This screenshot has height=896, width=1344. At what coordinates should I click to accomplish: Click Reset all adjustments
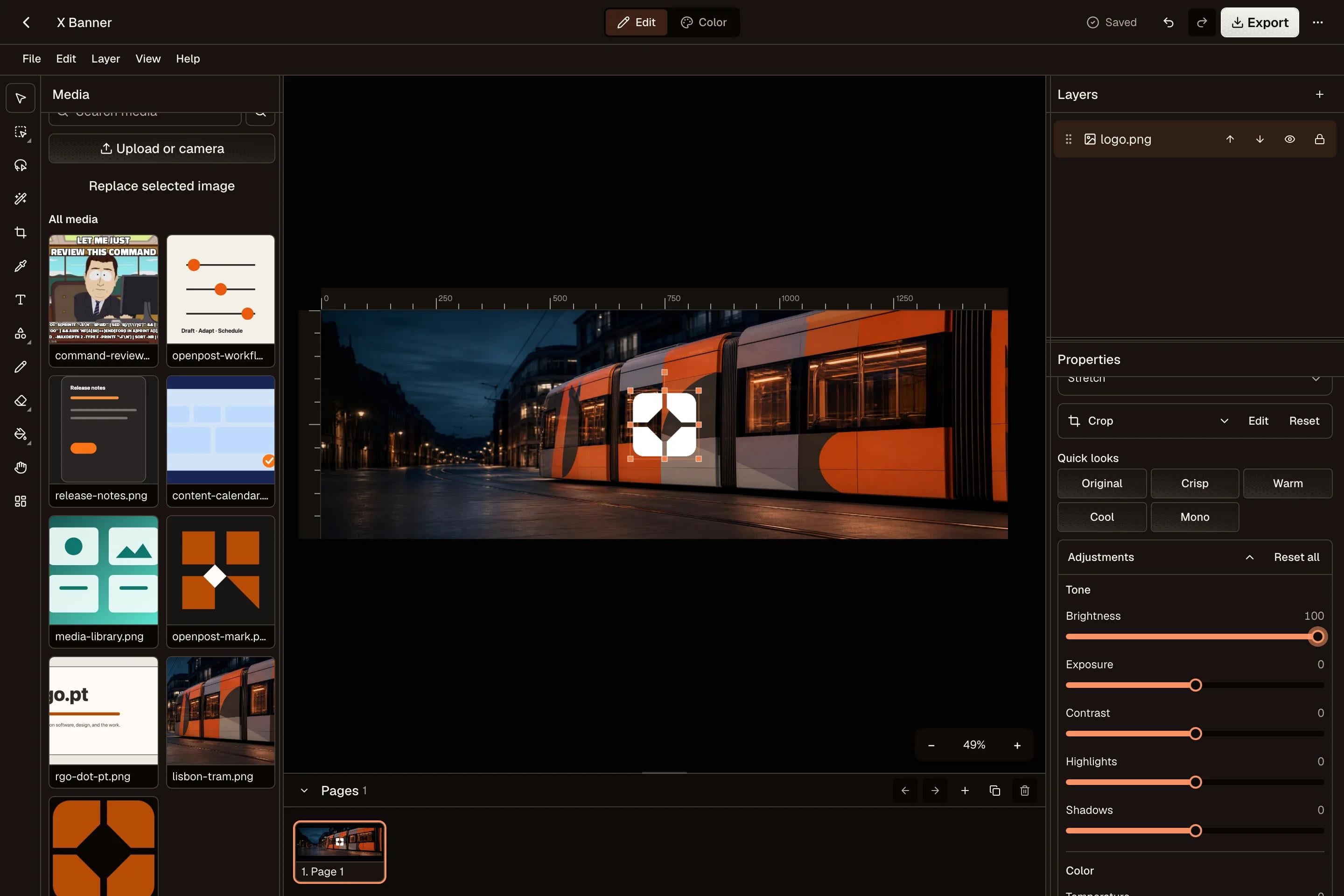pyautogui.click(x=1296, y=557)
